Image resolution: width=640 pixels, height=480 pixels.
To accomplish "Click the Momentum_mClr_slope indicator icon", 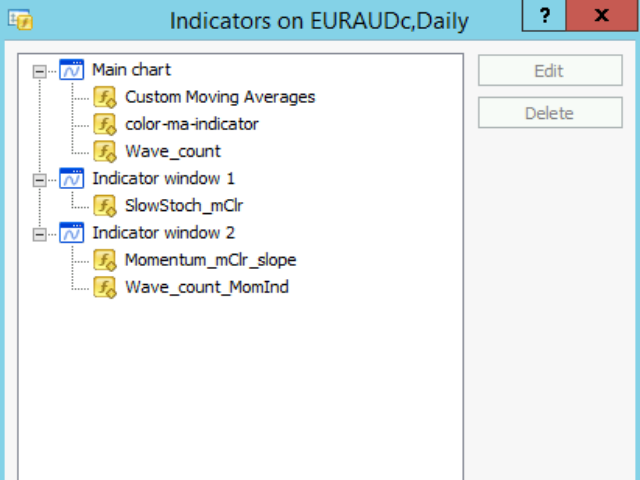I will click(x=105, y=260).
